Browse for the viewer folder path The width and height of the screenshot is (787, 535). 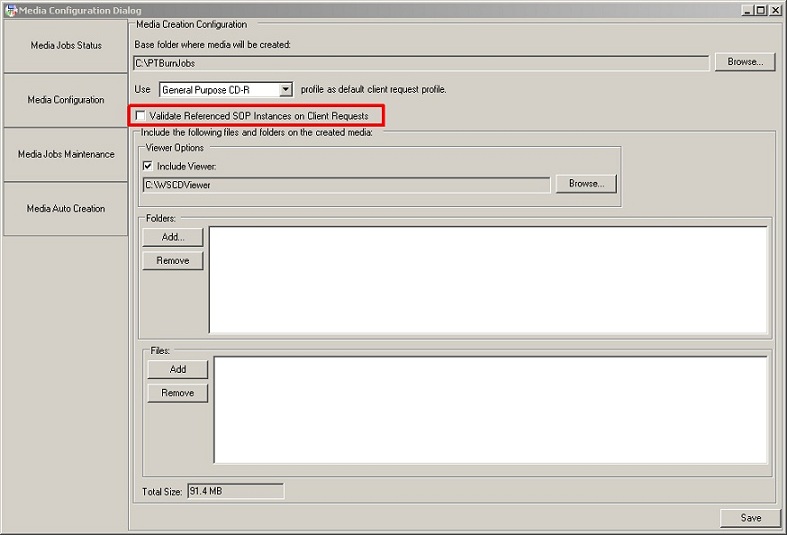[x=586, y=184]
